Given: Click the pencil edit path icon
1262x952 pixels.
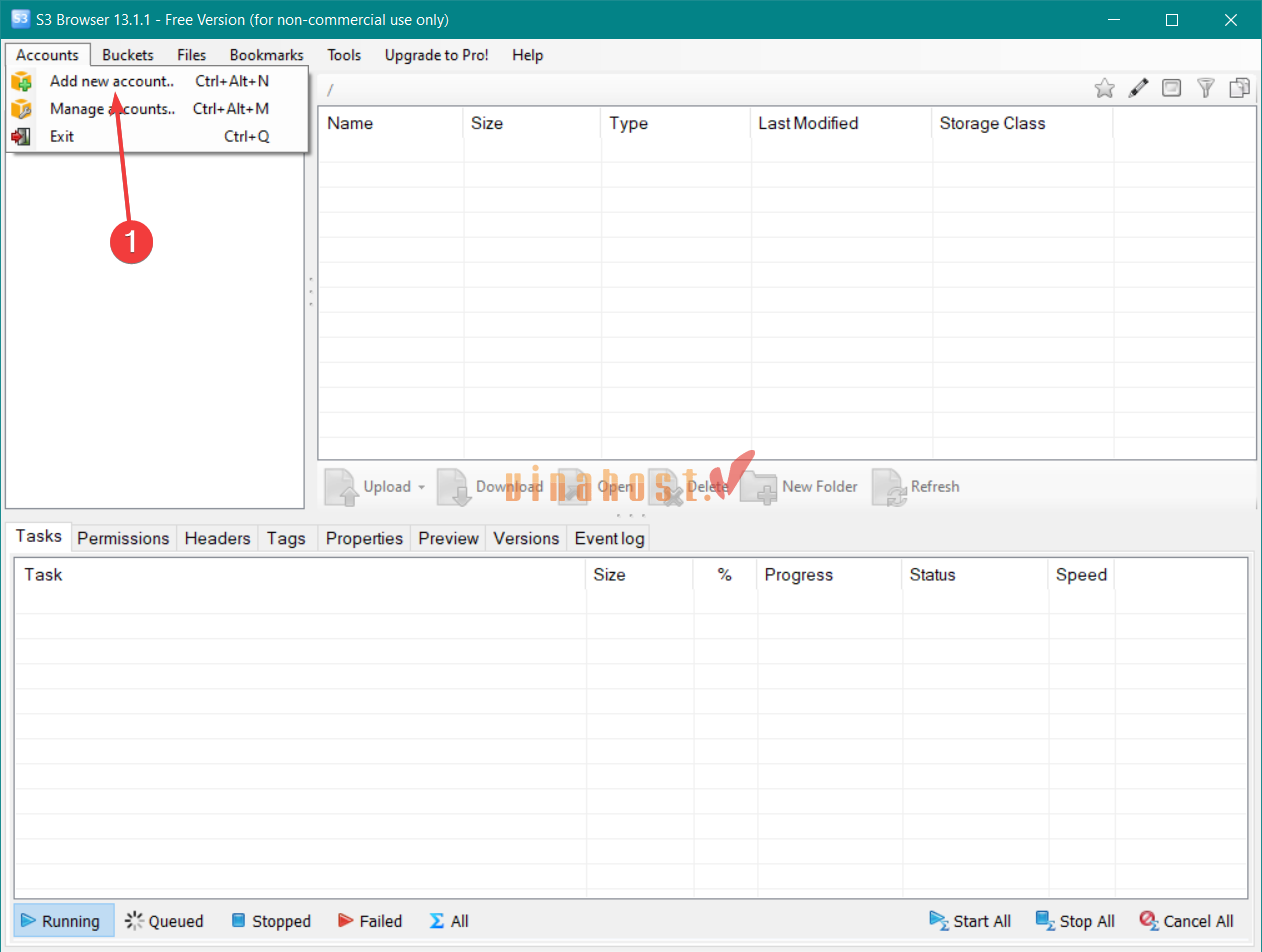Looking at the screenshot, I should click(x=1138, y=88).
